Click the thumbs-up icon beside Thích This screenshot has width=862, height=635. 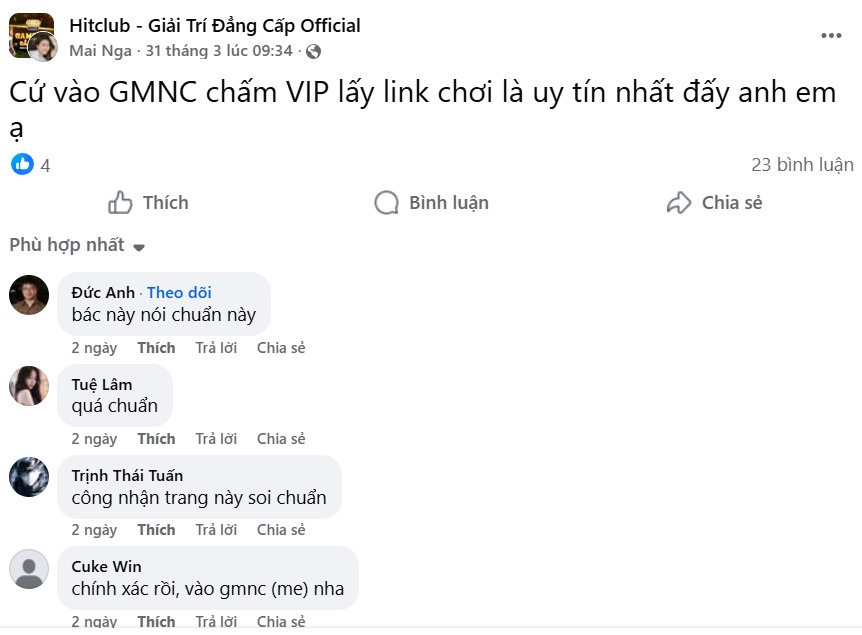(119, 202)
